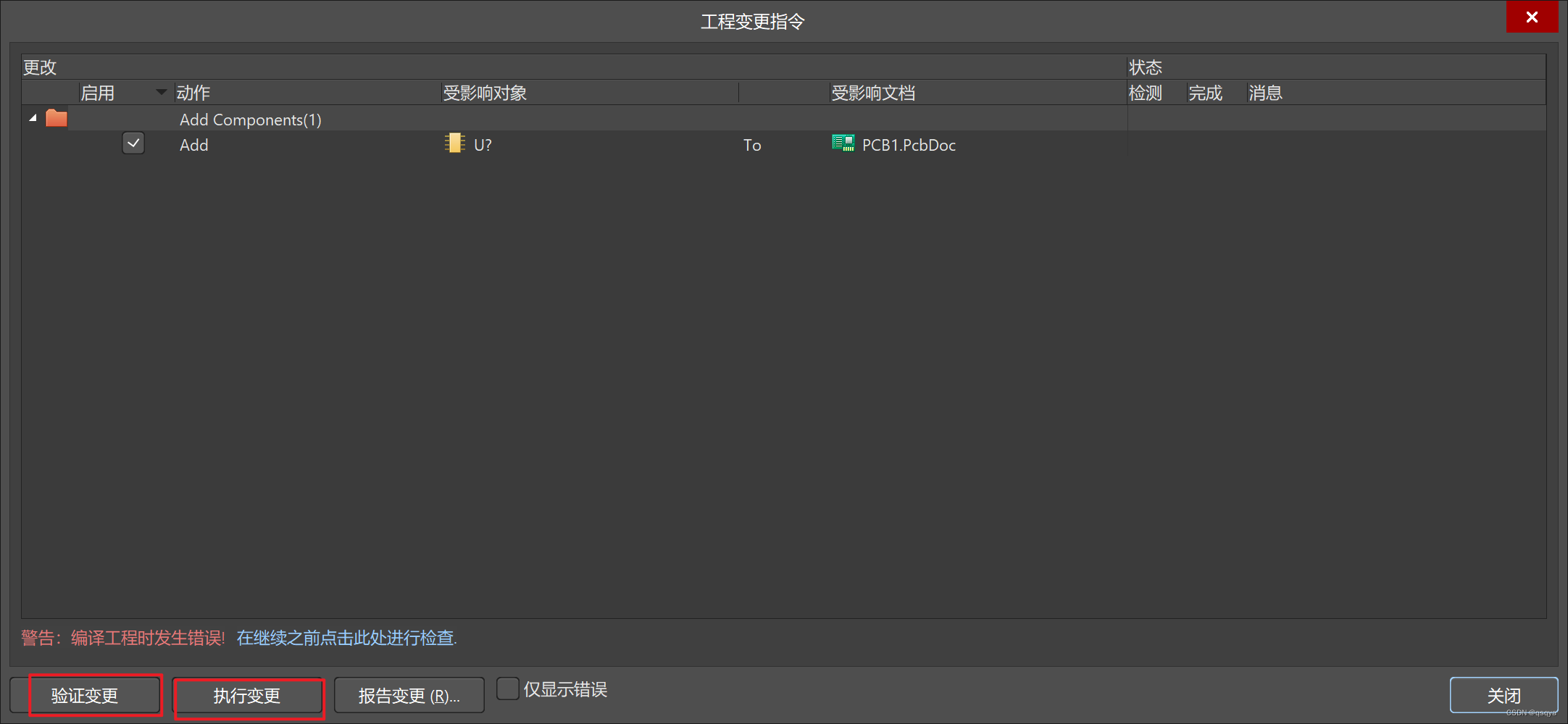1568x724 pixels.
Task: Select the U? object text
Action: coord(483,145)
